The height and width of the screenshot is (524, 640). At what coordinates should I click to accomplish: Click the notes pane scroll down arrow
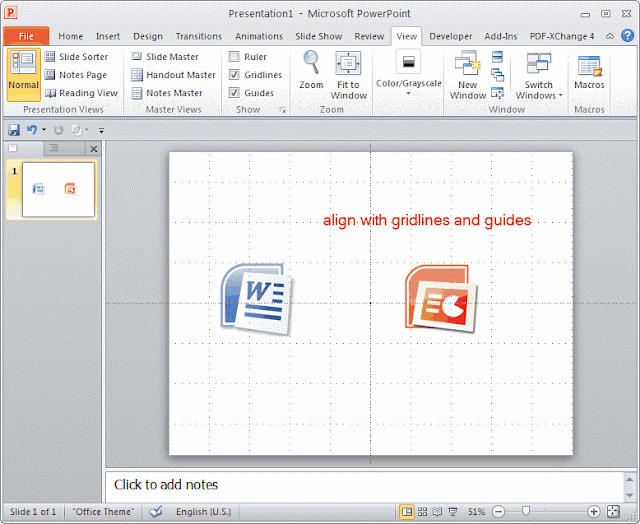(x=629, y=495)
